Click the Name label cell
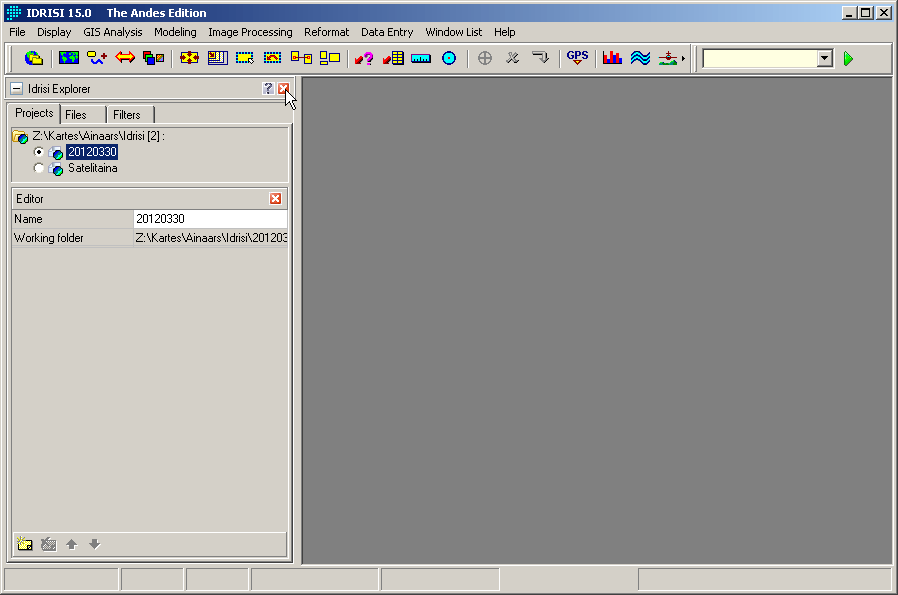This screenshot has height=595, width=898. [x=73, y=219]
